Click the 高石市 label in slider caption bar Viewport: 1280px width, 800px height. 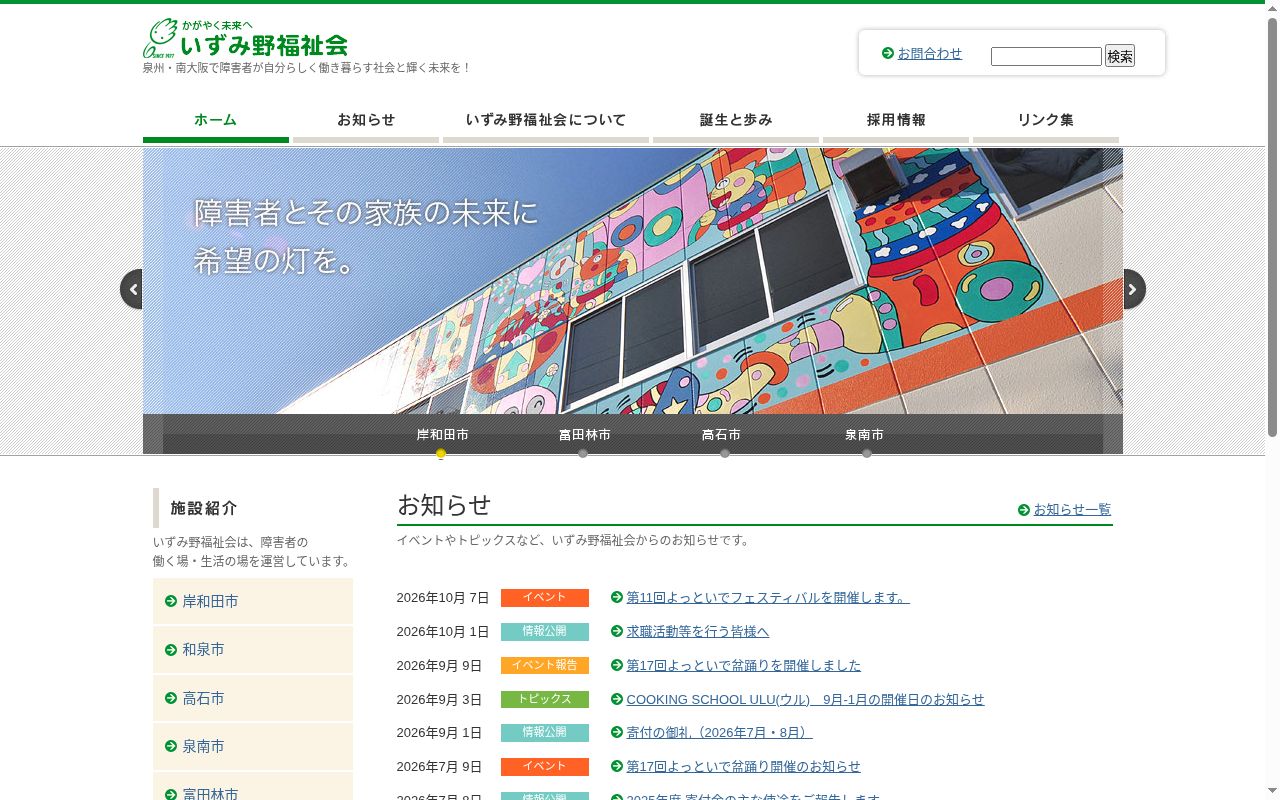tap(721, 435)
